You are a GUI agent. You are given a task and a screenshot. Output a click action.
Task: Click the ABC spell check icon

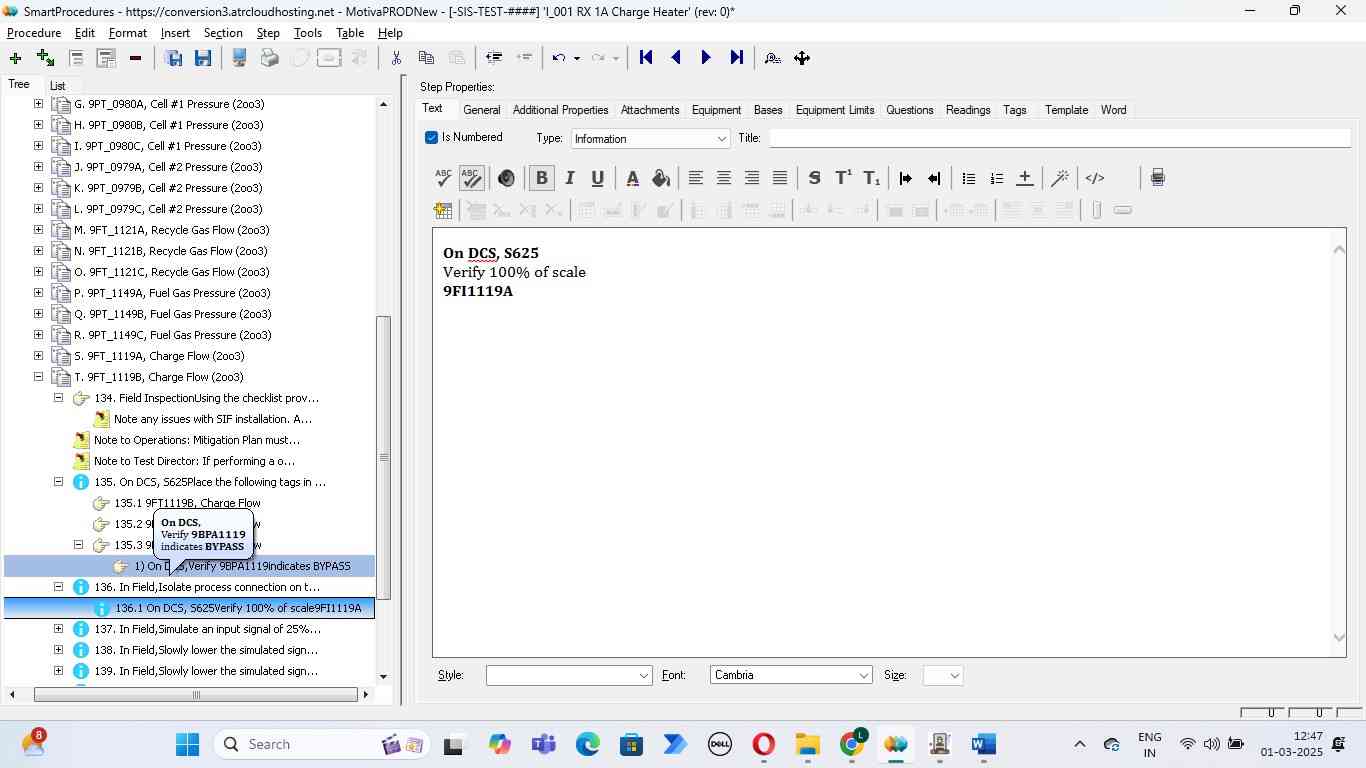443,178
